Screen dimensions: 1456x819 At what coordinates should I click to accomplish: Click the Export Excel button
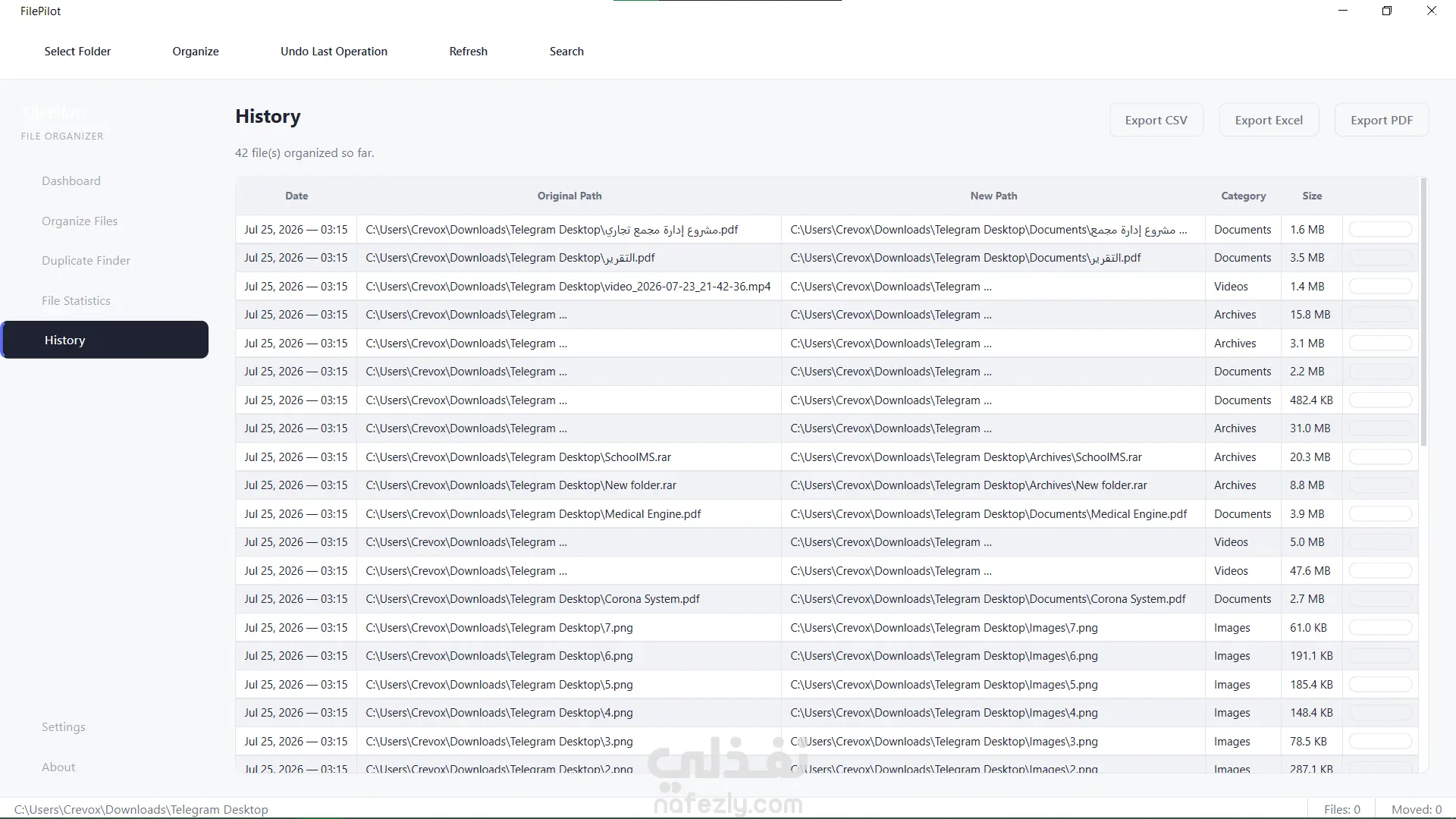[1269, 120]
